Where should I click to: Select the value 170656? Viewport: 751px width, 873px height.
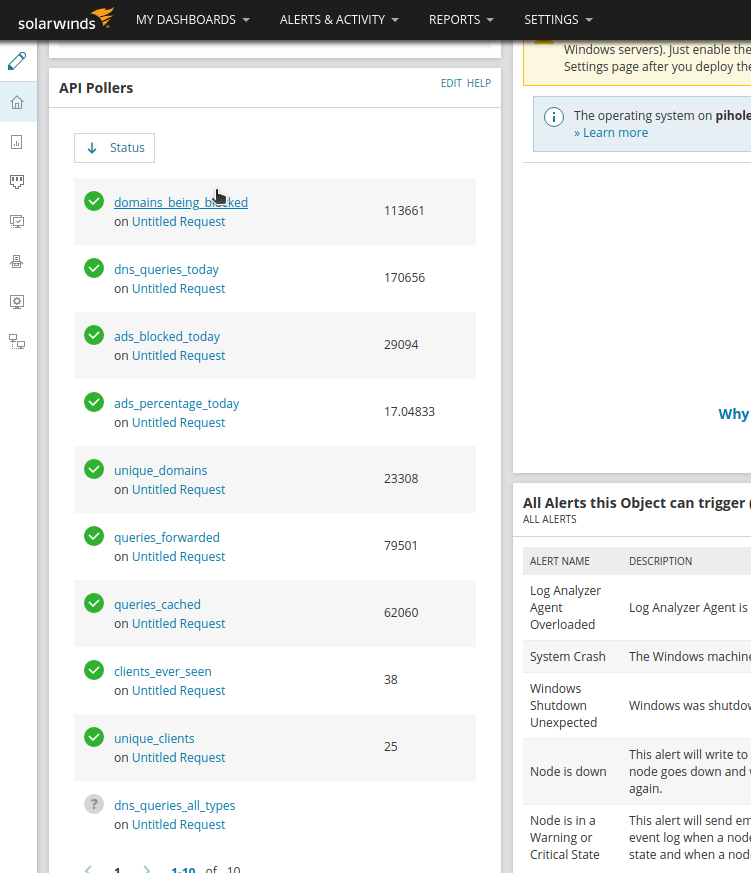[x=405, y=278]
